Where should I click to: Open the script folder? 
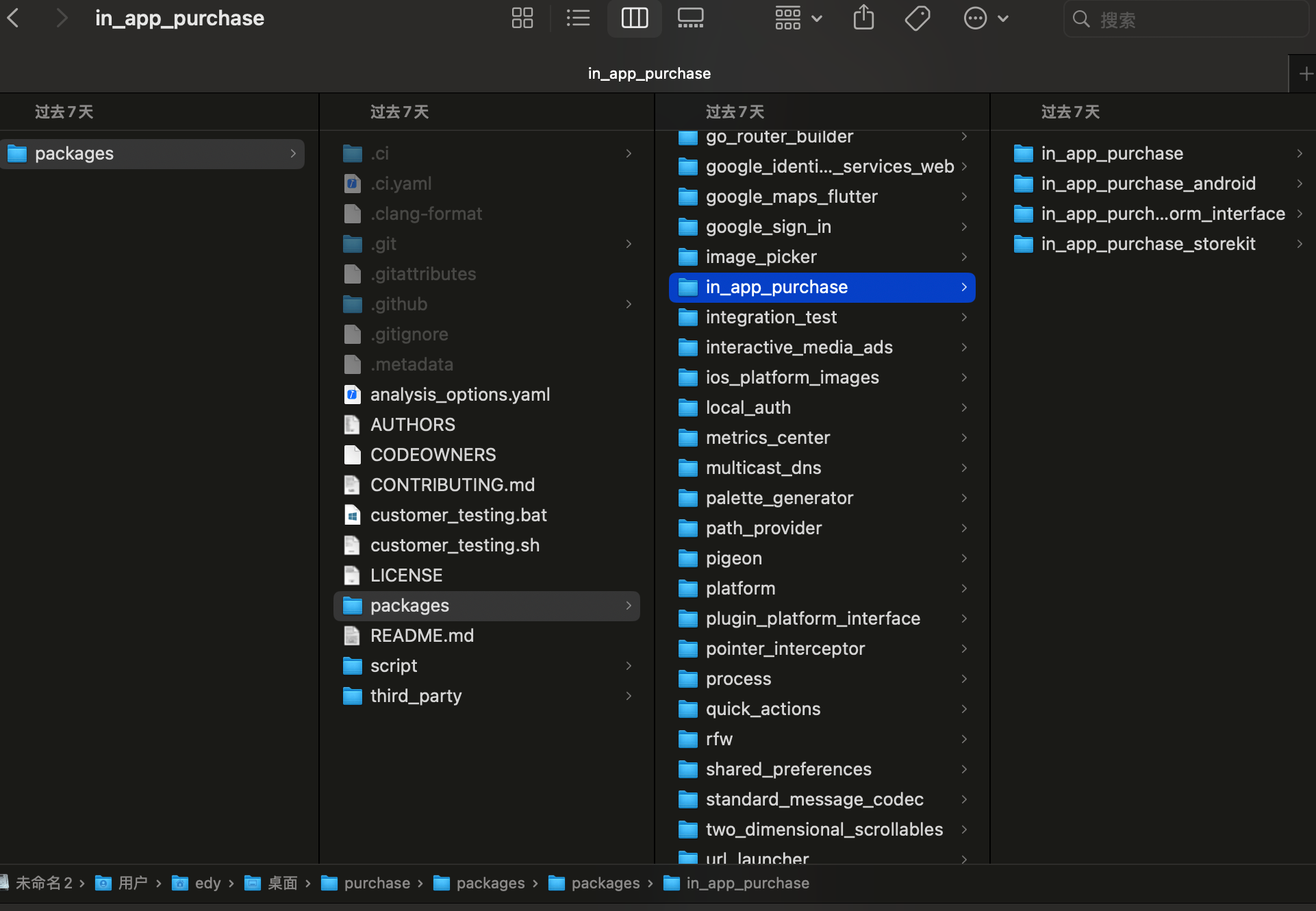coord(487,666)
